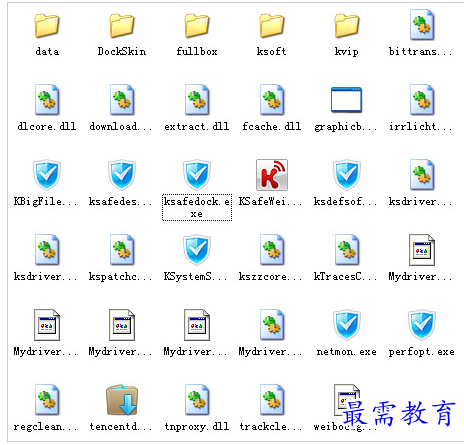The image size is (464, 445).
Task: Select the kszzcore file icon
Action: [272, 250]
